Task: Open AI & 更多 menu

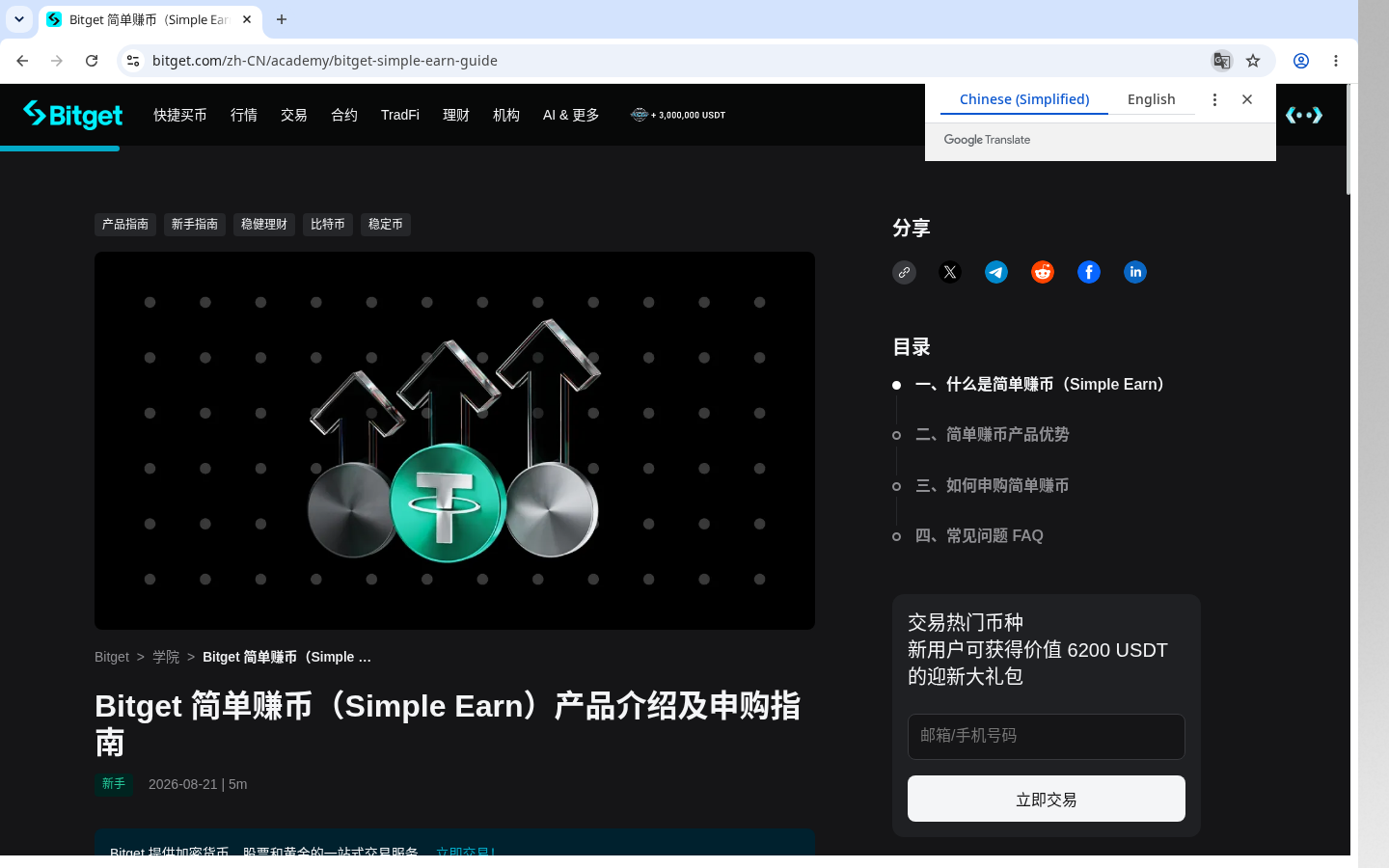Action: pos(571,115)
